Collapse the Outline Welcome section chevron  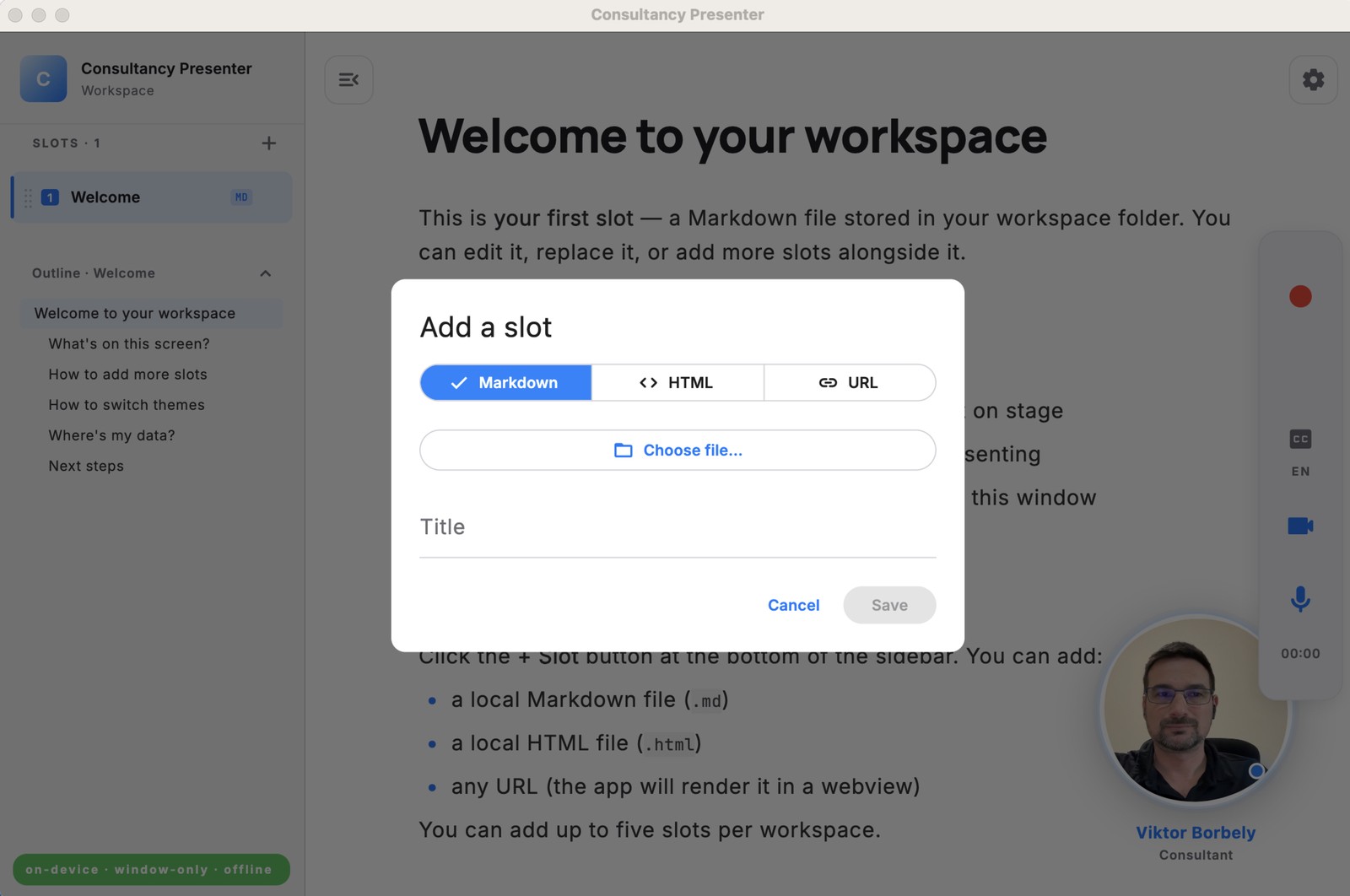[265, 273]
